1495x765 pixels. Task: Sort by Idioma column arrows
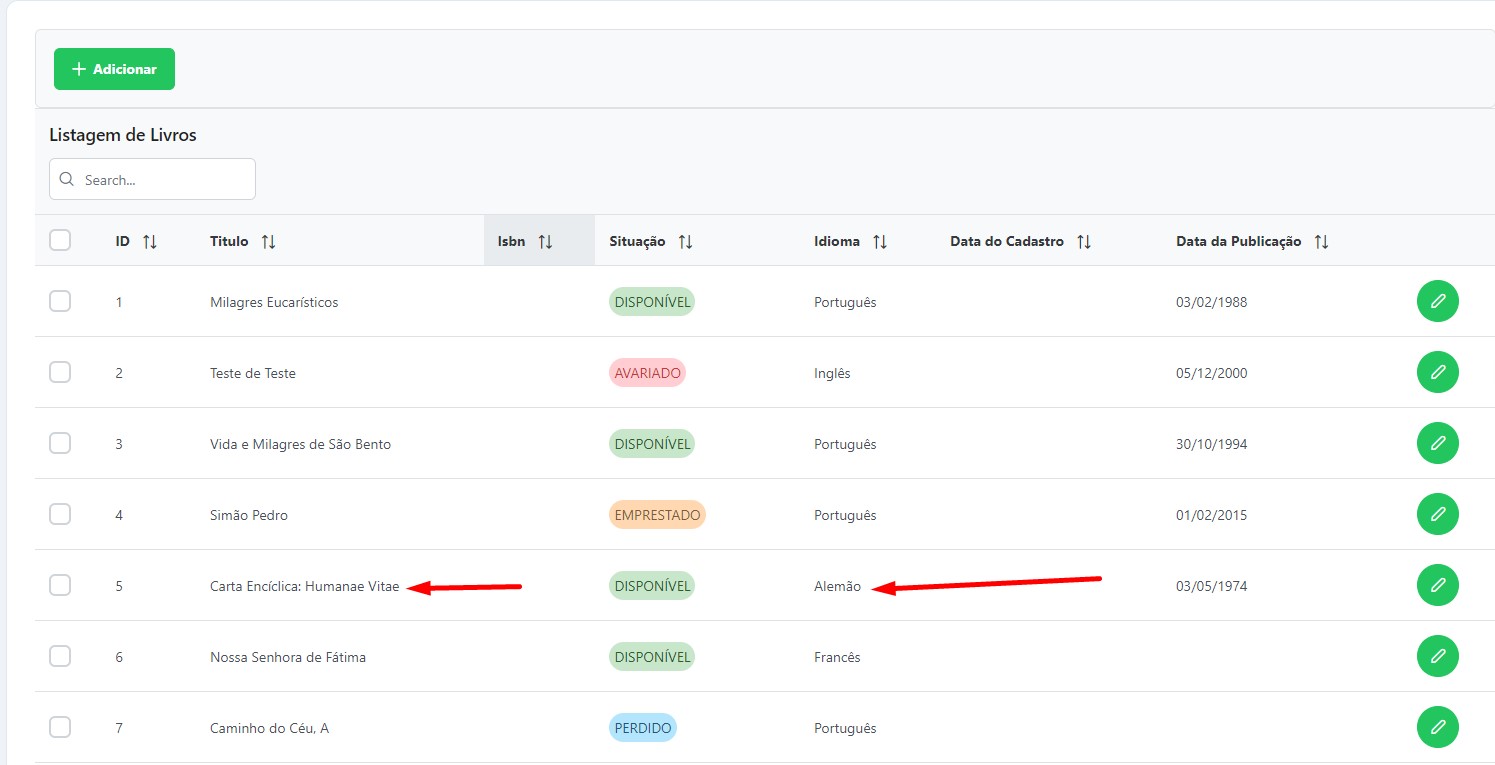tap(880, 242)
